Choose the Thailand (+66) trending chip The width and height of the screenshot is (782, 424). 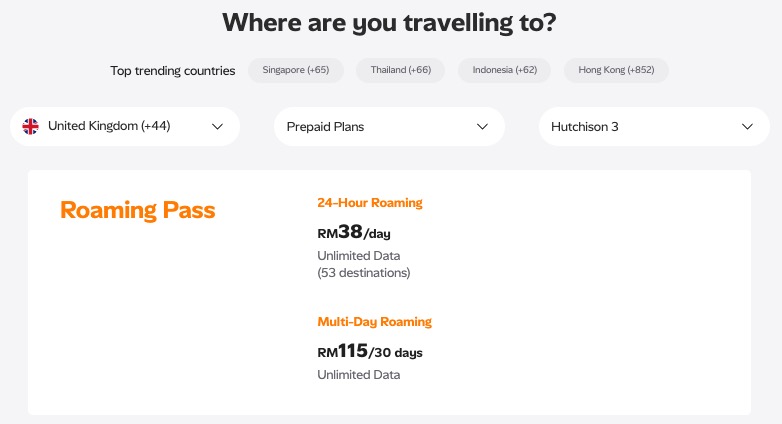click(x=401, y=70)
